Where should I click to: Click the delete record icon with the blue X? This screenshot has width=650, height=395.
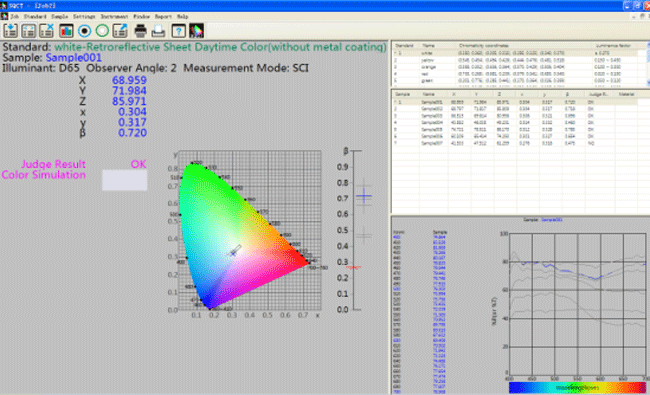[x=46, y=31]
